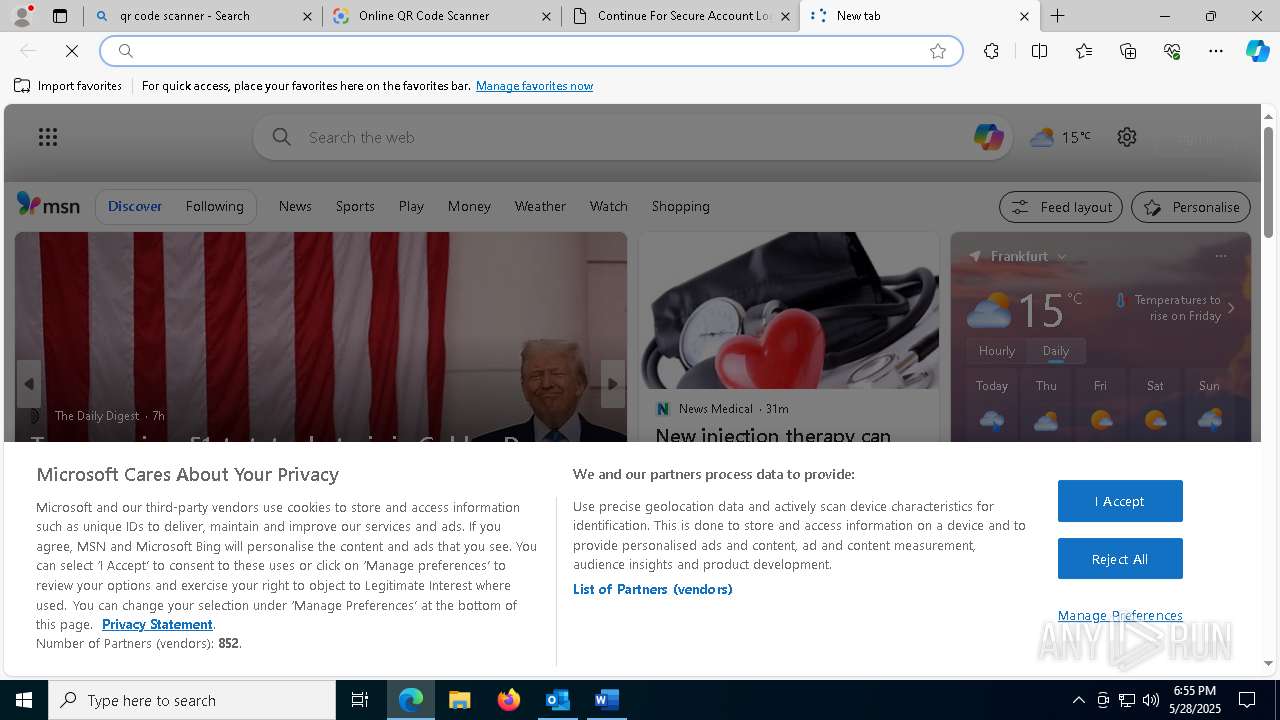Open tab actions menu icon
This screenshot has width=1280, height=720.
pos(60,16)
